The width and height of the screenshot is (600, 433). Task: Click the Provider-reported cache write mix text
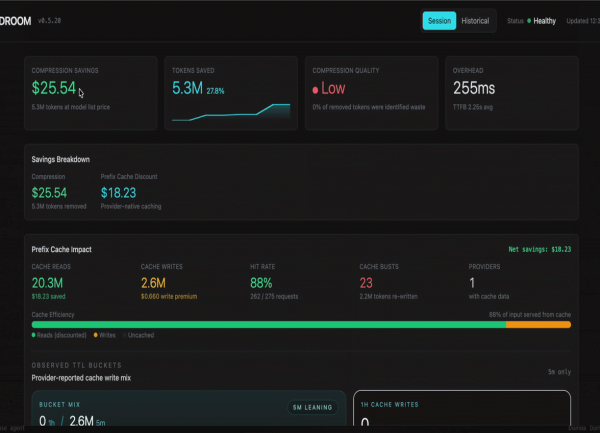(x=81, y=378)
